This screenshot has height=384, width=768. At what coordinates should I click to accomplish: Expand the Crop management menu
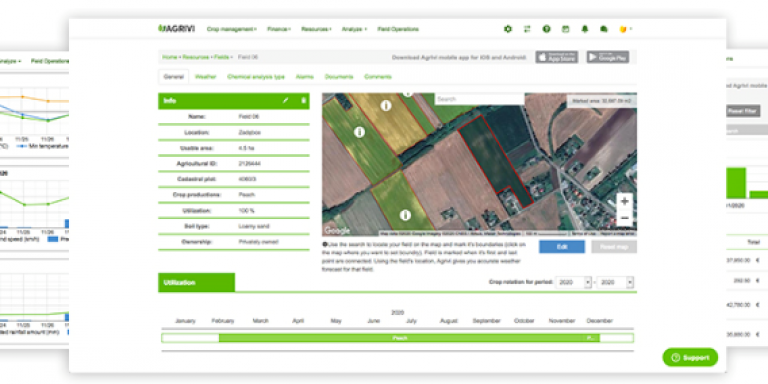(x=232, y=29)
